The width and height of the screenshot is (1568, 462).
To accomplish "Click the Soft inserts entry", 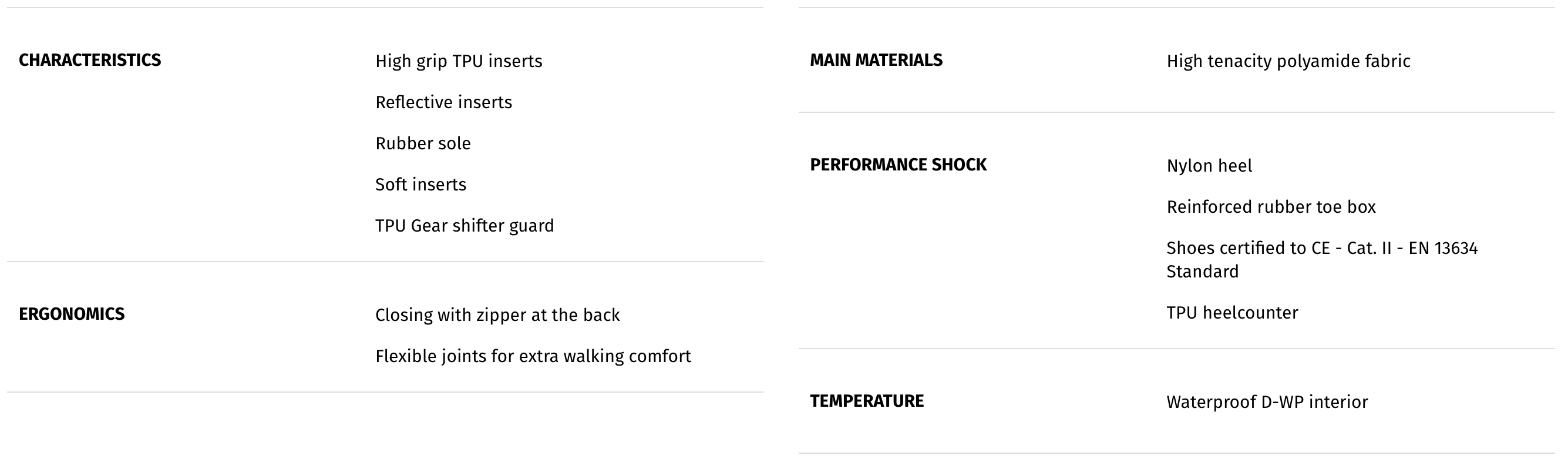I will 420,184.
